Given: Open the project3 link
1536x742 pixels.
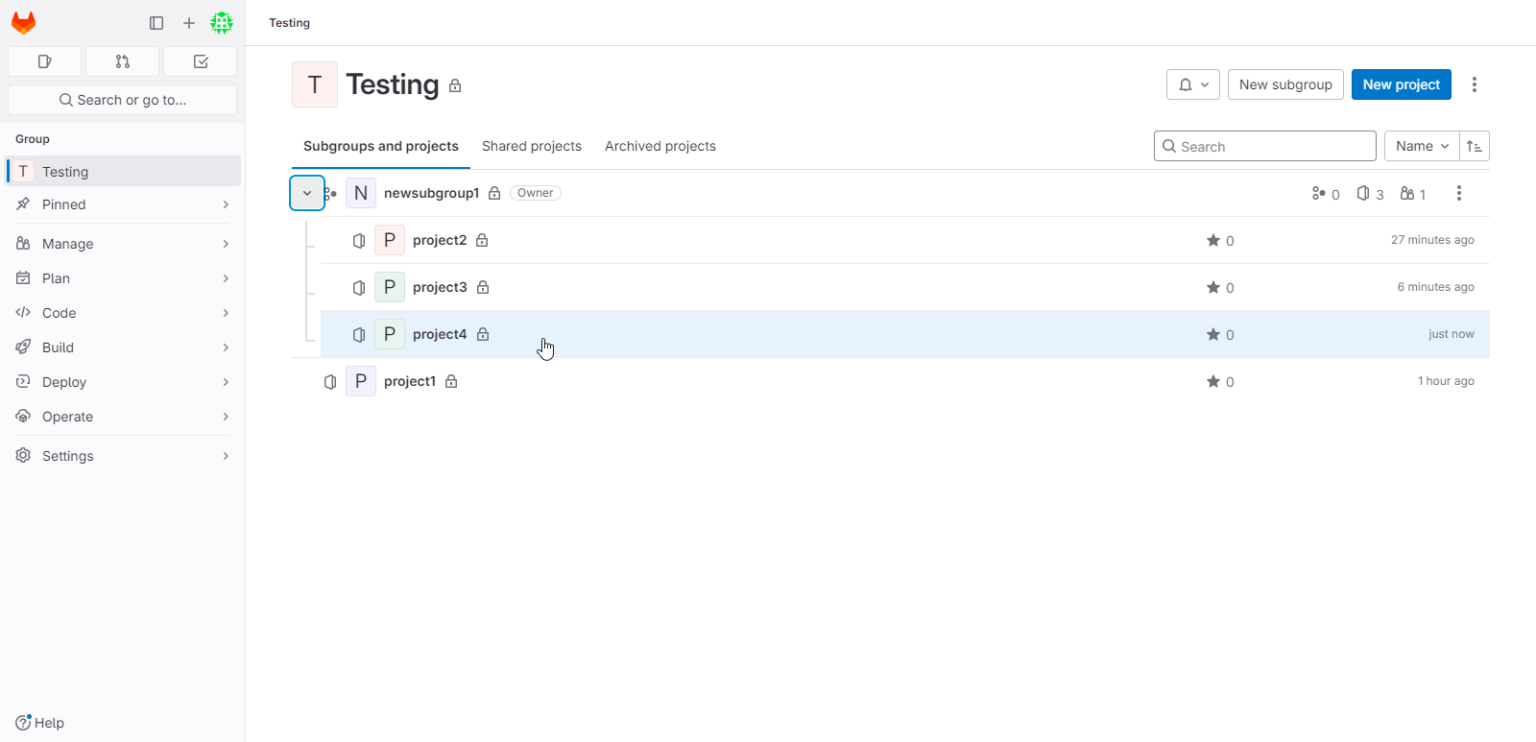Looking at the screenshot, I should click(439, 287).
